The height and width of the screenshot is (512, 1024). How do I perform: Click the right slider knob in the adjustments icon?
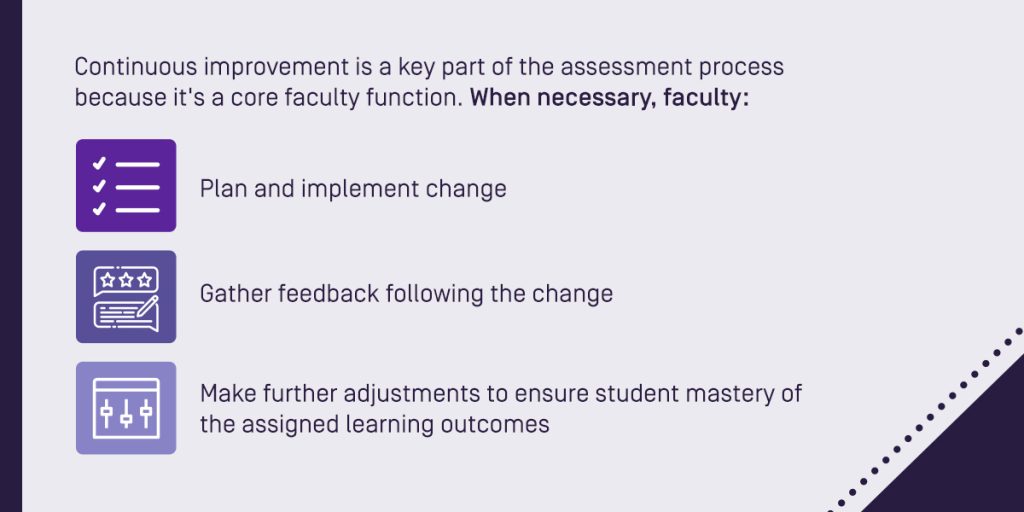point(146,411)
